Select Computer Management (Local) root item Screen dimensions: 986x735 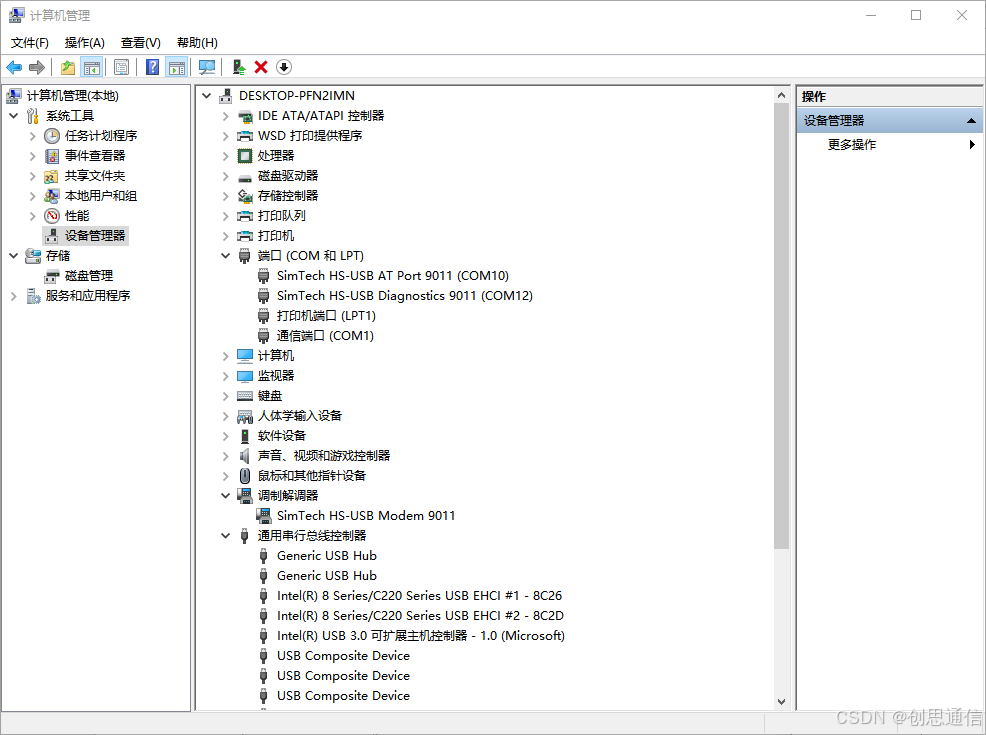point(72,96)
